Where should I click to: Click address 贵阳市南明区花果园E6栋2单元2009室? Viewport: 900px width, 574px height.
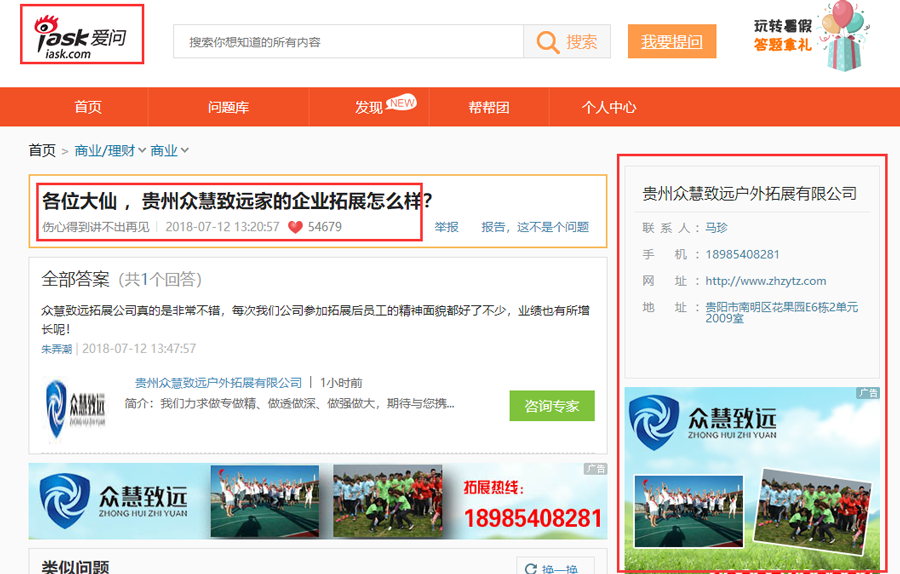782,313
